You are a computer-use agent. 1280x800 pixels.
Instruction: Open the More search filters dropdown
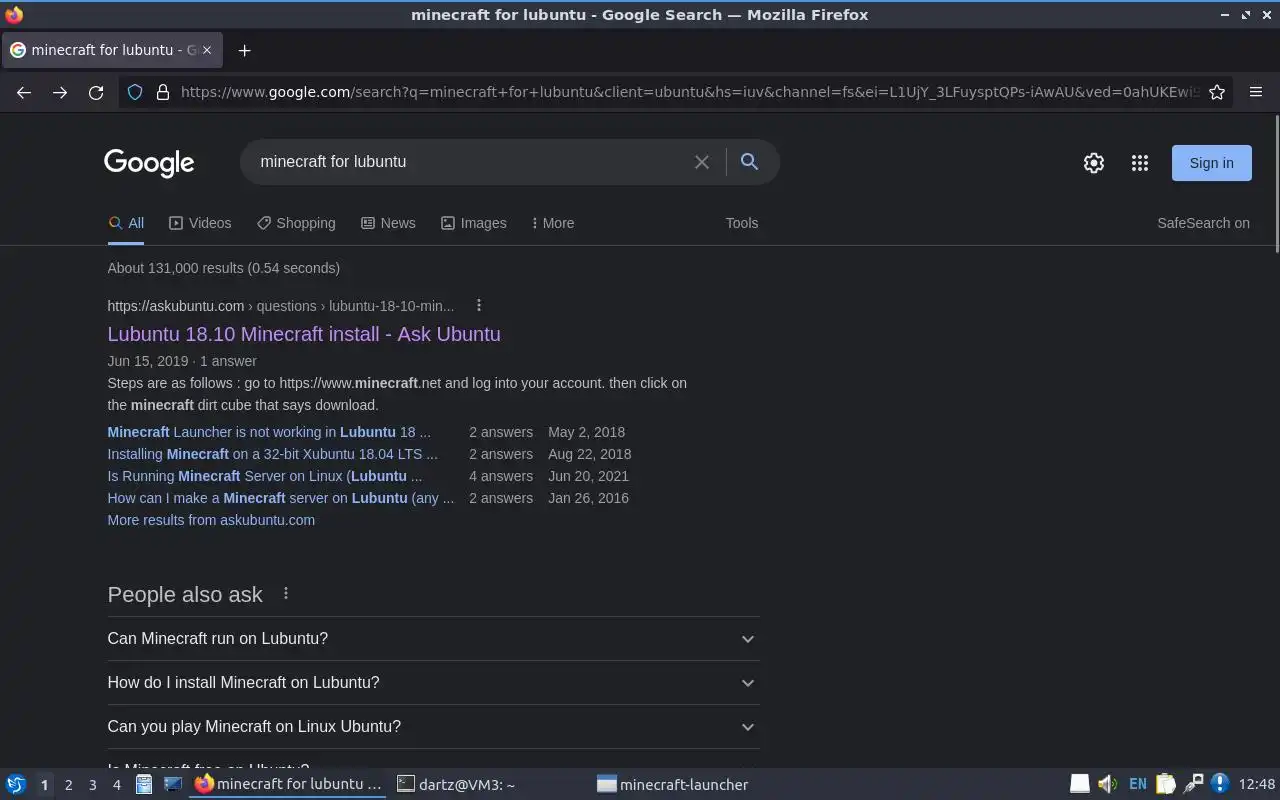point(553,223)
